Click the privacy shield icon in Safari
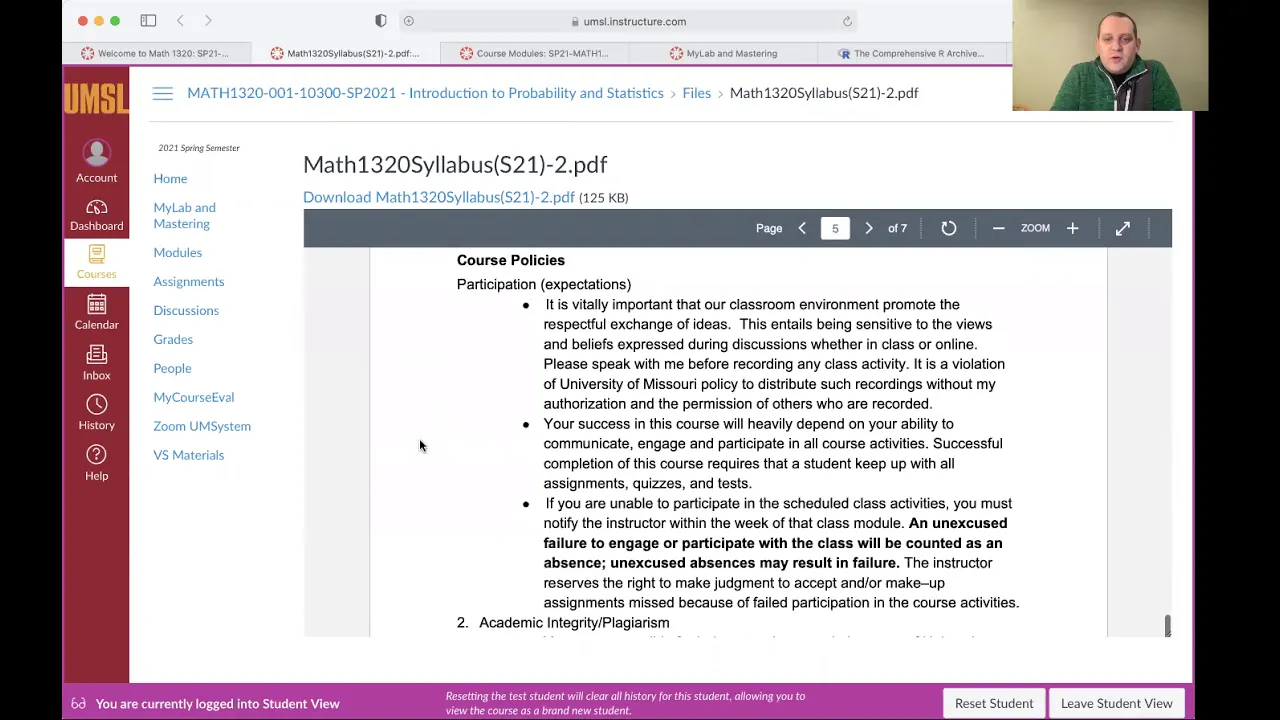 coord(381,21)
